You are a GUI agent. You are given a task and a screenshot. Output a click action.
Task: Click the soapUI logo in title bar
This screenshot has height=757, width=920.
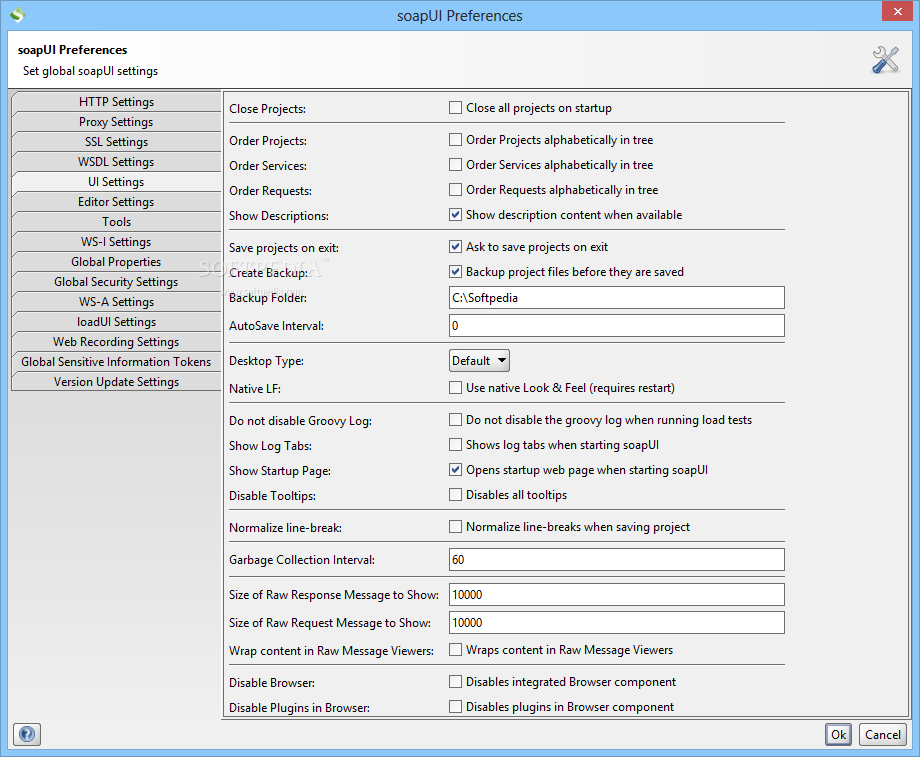point(17,15)
